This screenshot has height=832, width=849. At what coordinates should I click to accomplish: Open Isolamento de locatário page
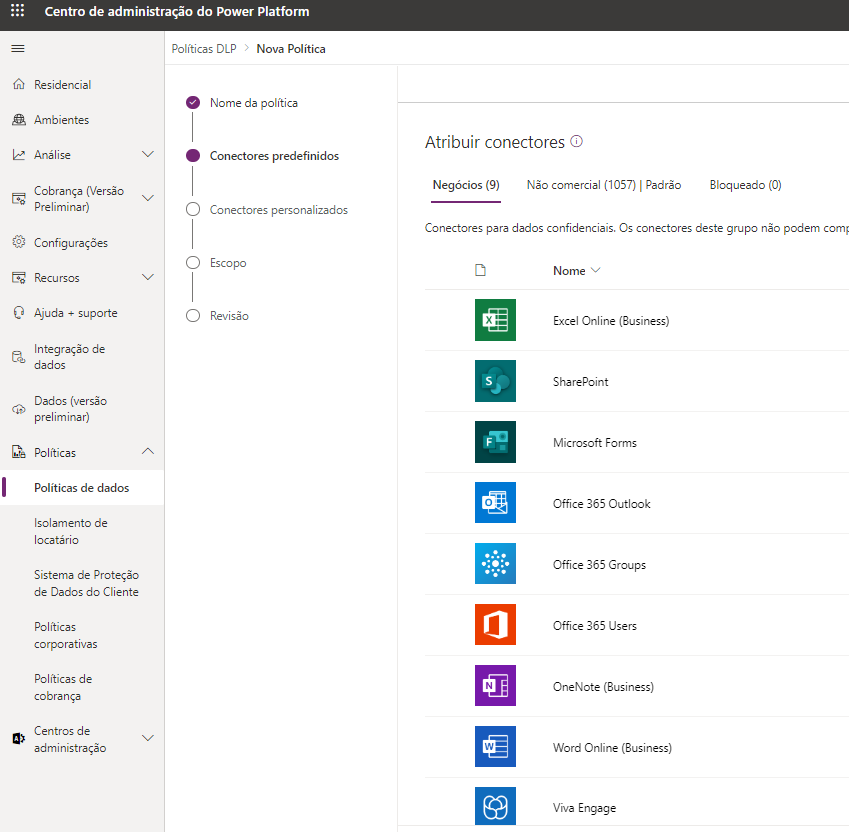[71, 532]
